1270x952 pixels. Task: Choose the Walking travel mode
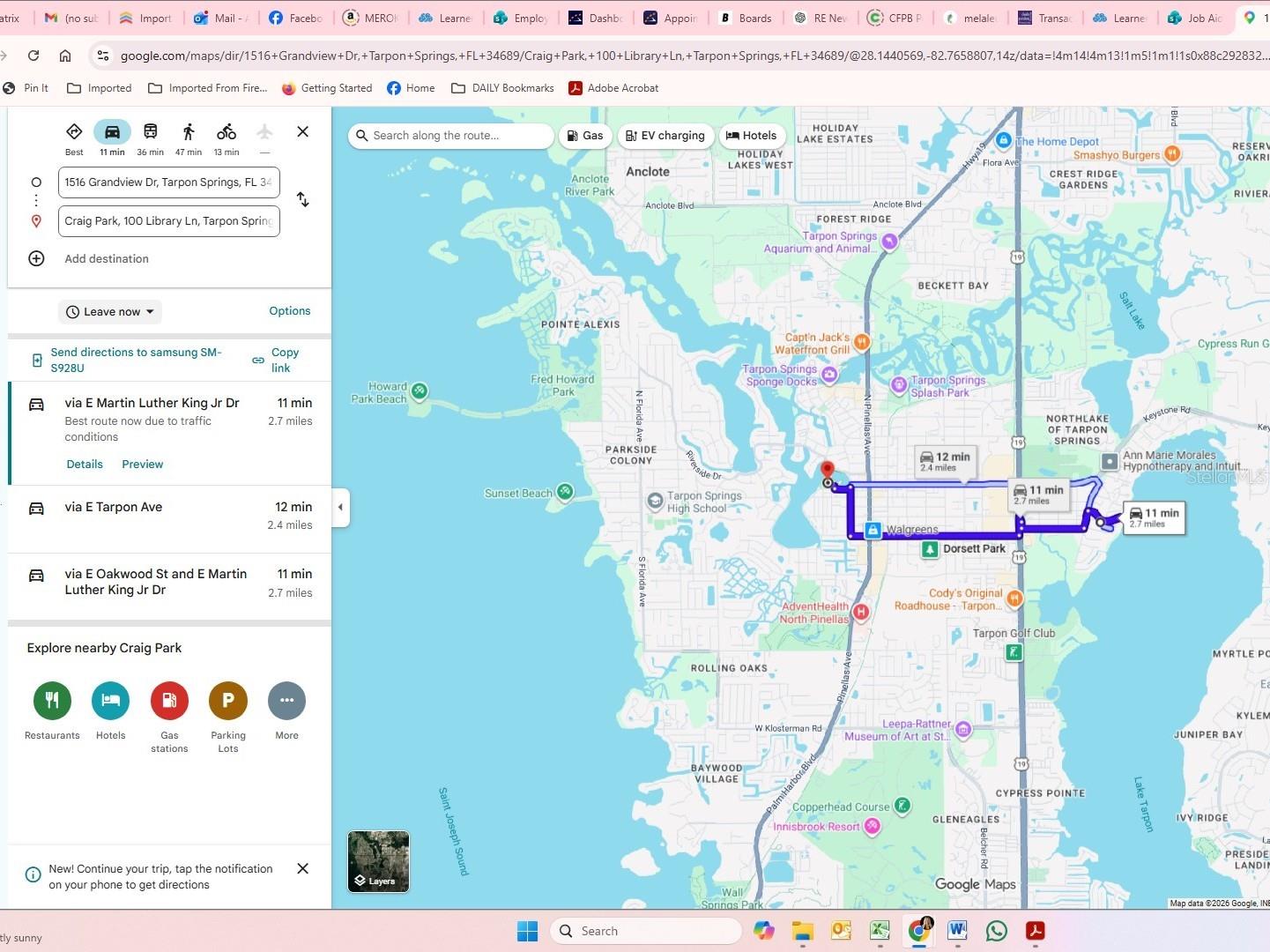click(x=189, y=132)
